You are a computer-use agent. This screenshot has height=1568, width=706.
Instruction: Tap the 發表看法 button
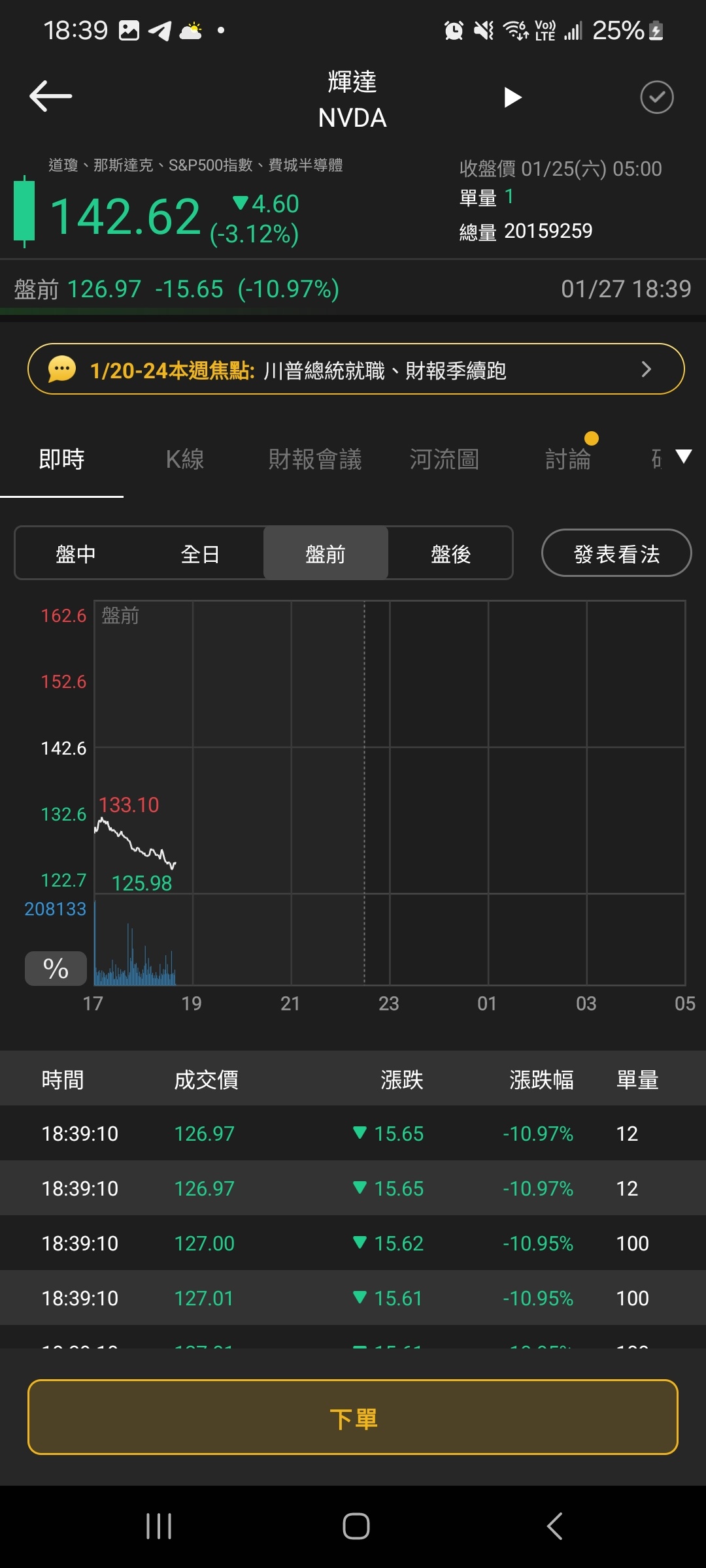(x=616, y=553)
